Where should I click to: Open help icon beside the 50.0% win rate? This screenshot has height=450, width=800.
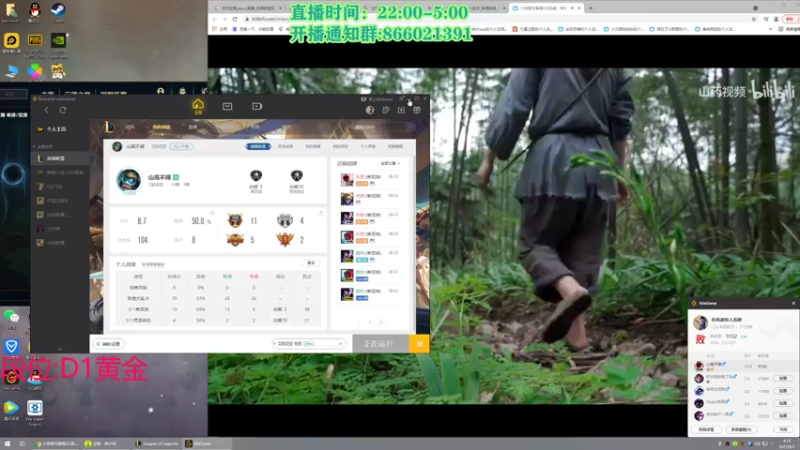(x=212, y=213)
